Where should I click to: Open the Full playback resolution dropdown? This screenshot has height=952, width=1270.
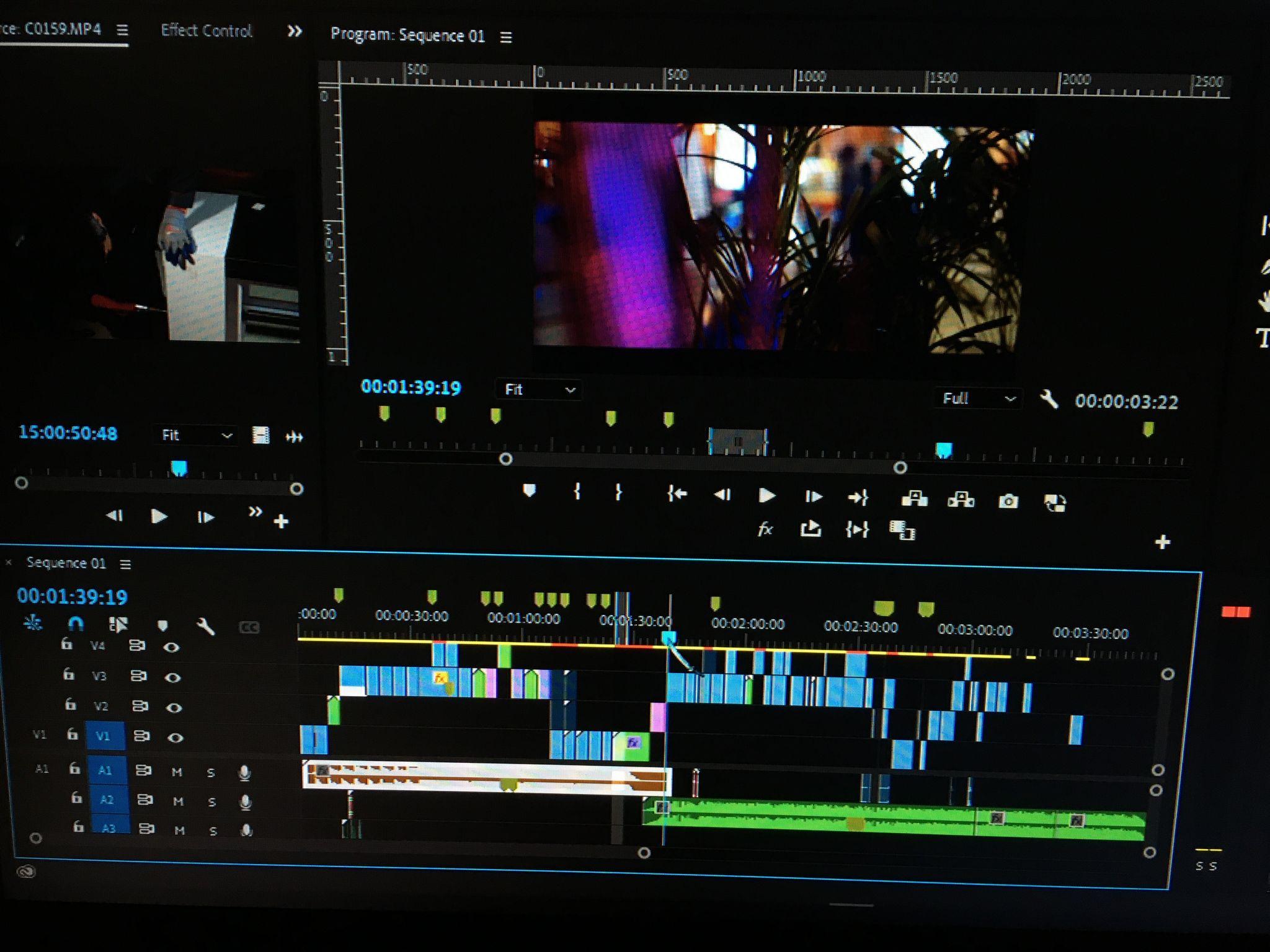click(x=978, y=399)
